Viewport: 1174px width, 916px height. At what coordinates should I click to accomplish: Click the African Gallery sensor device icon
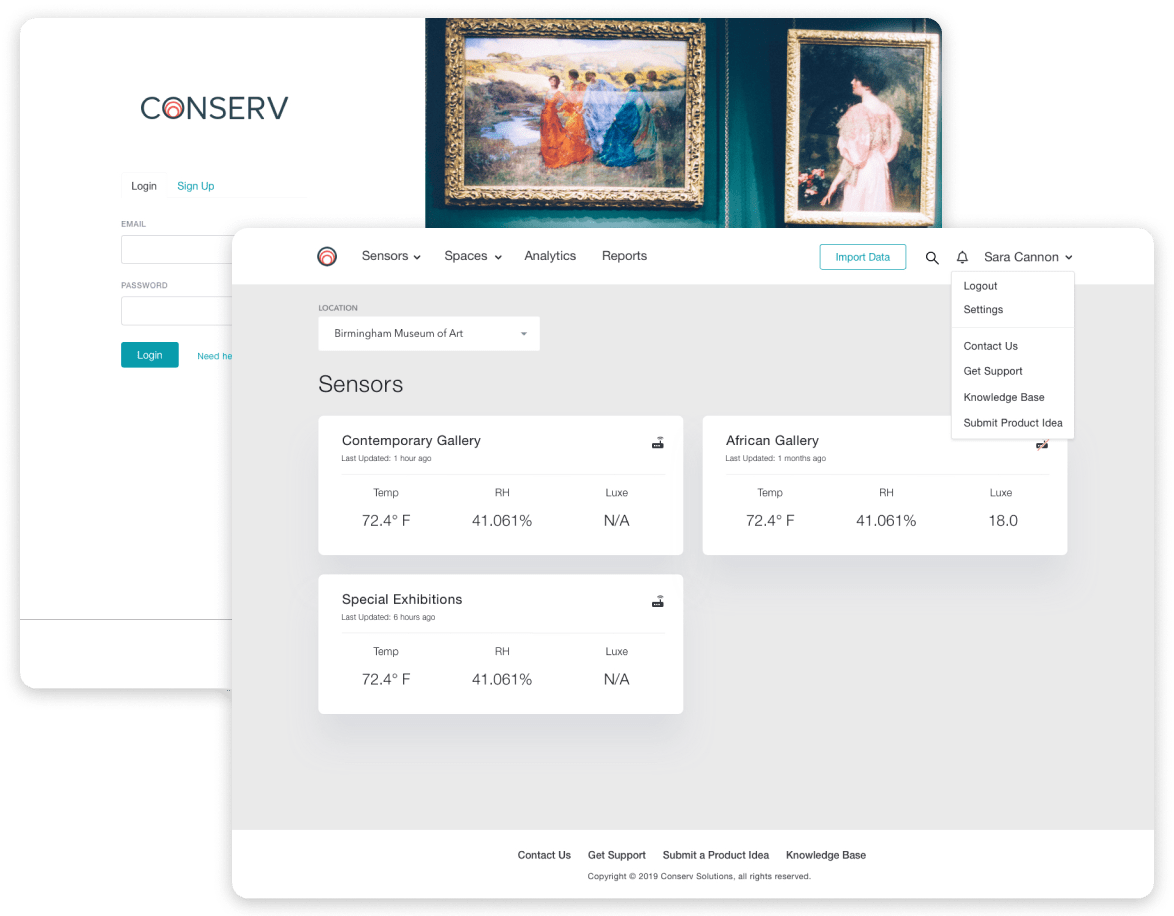[1041, 445]
